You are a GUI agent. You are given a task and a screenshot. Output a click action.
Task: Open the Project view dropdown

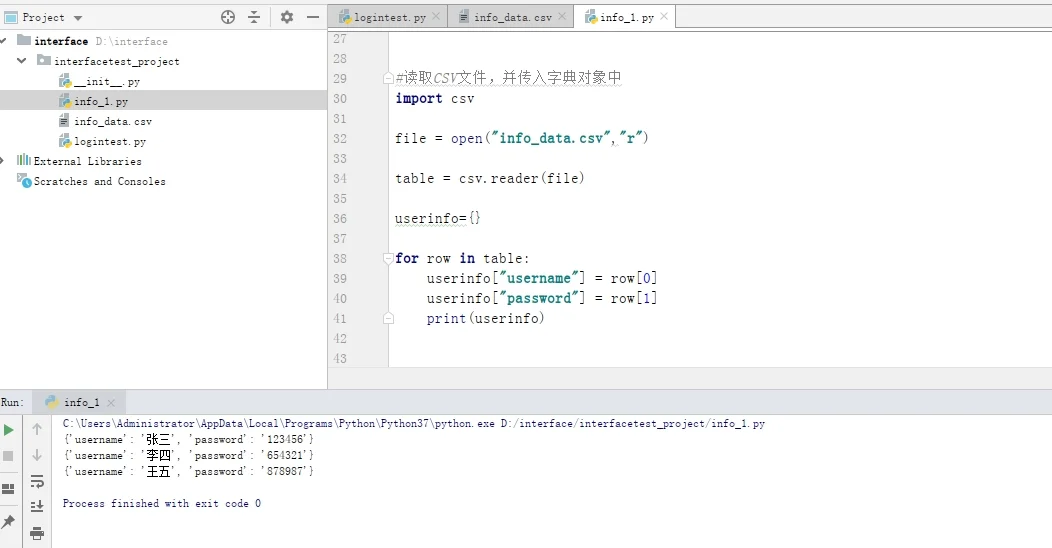tap(78, 18)
